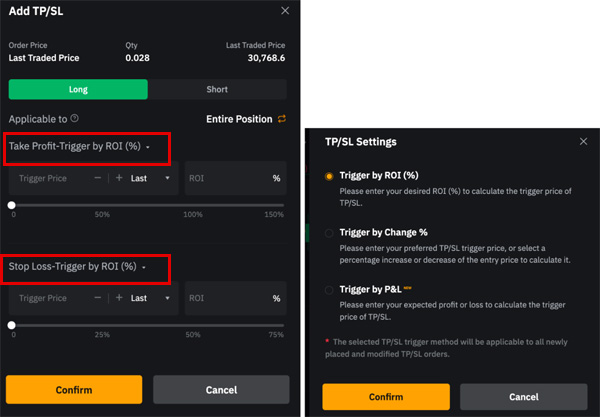This screenshot has width=600, height=417.
Task: Decrease Stop Loss trigger price with minus
Action: [x=98, y=298]
